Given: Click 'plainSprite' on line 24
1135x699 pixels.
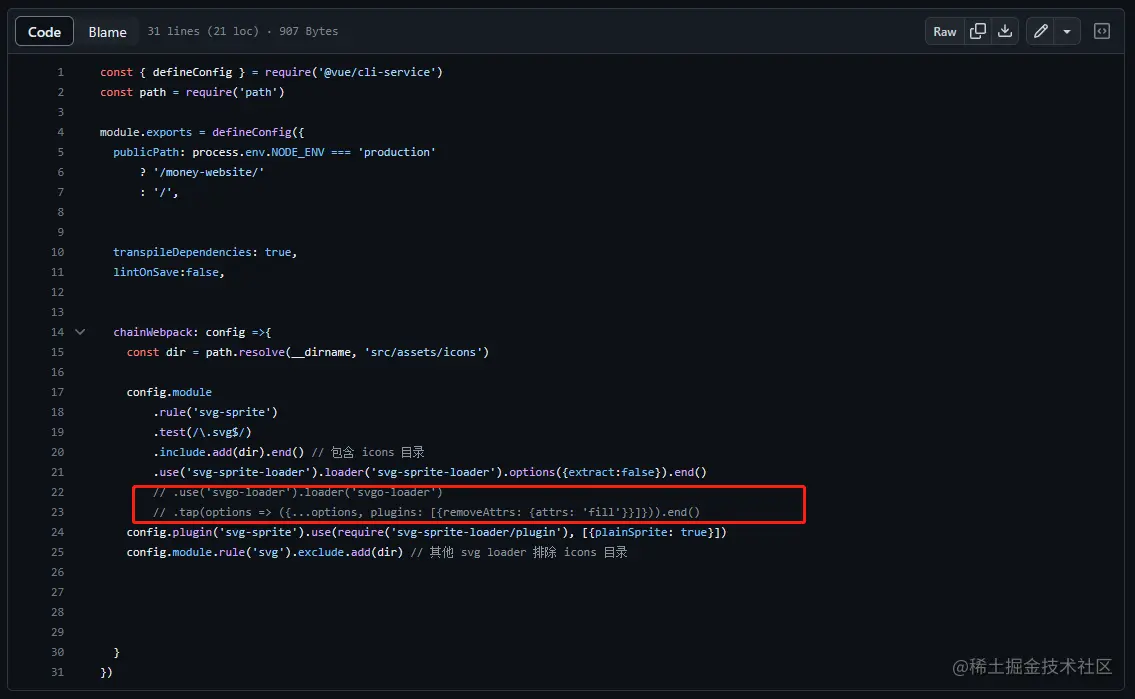Looking at the screenshot, I should (630, 532).
